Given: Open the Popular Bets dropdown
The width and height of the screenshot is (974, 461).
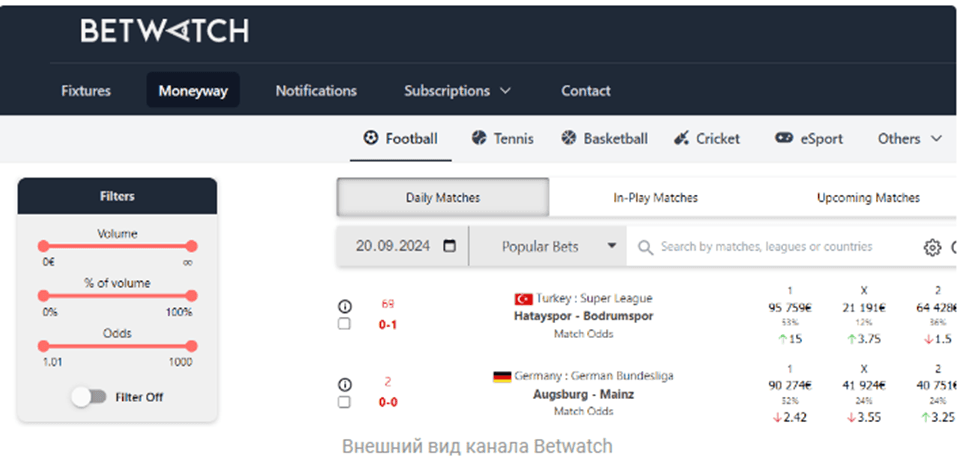Looking at the screenshot, I should pyautogui.click(x=547, y=247).
